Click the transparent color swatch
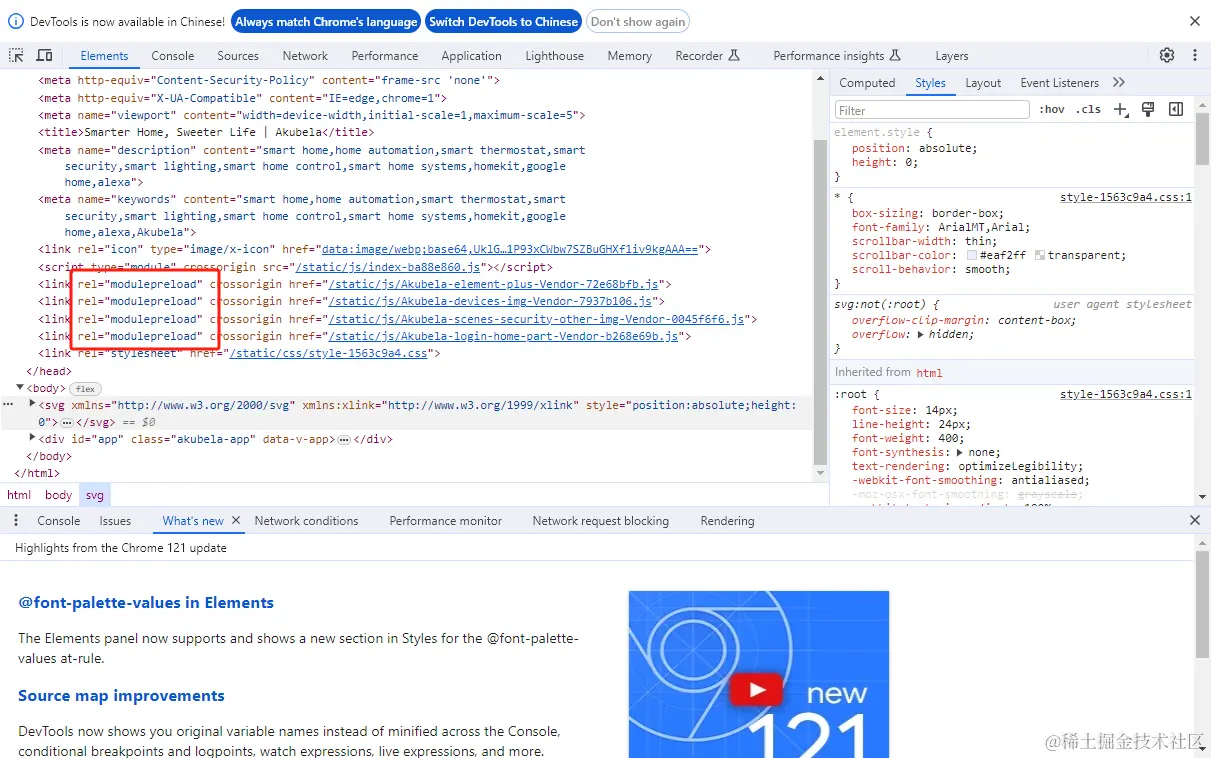The width and height of the screenshot is (1211, 758). pyautogui.click(x=1040, y=255)
